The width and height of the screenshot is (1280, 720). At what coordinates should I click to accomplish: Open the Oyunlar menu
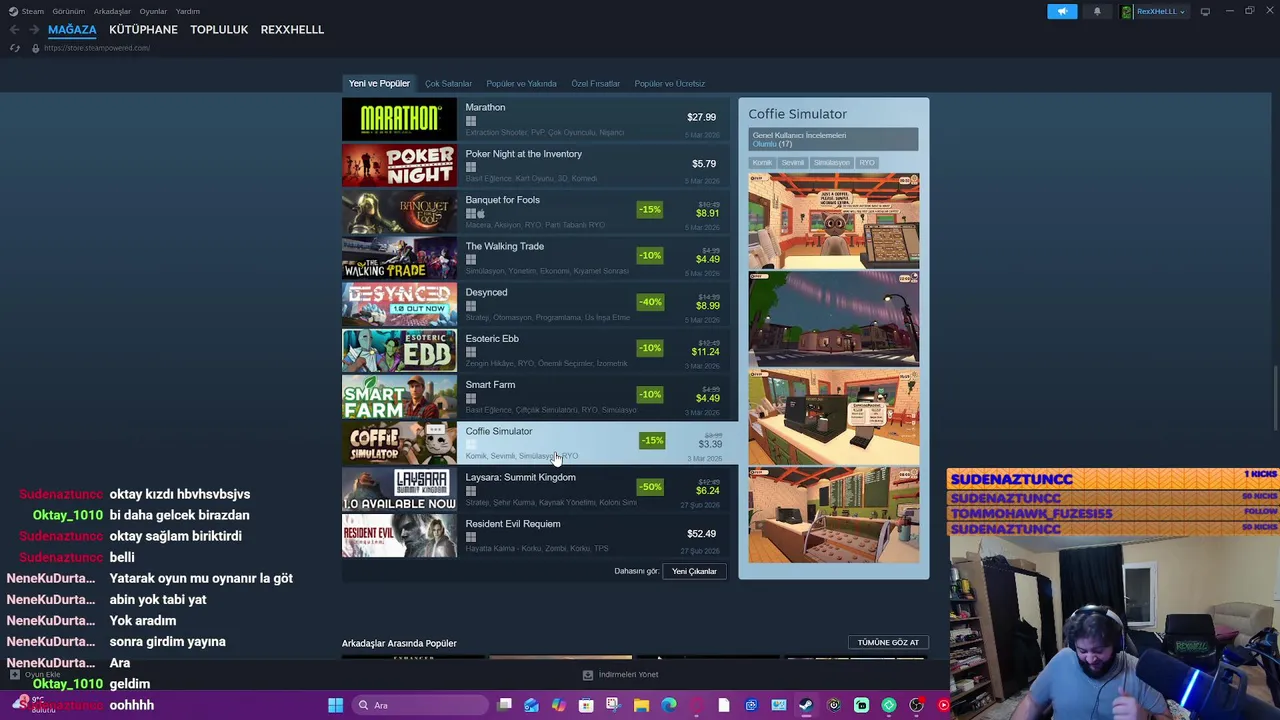(153, 11)
